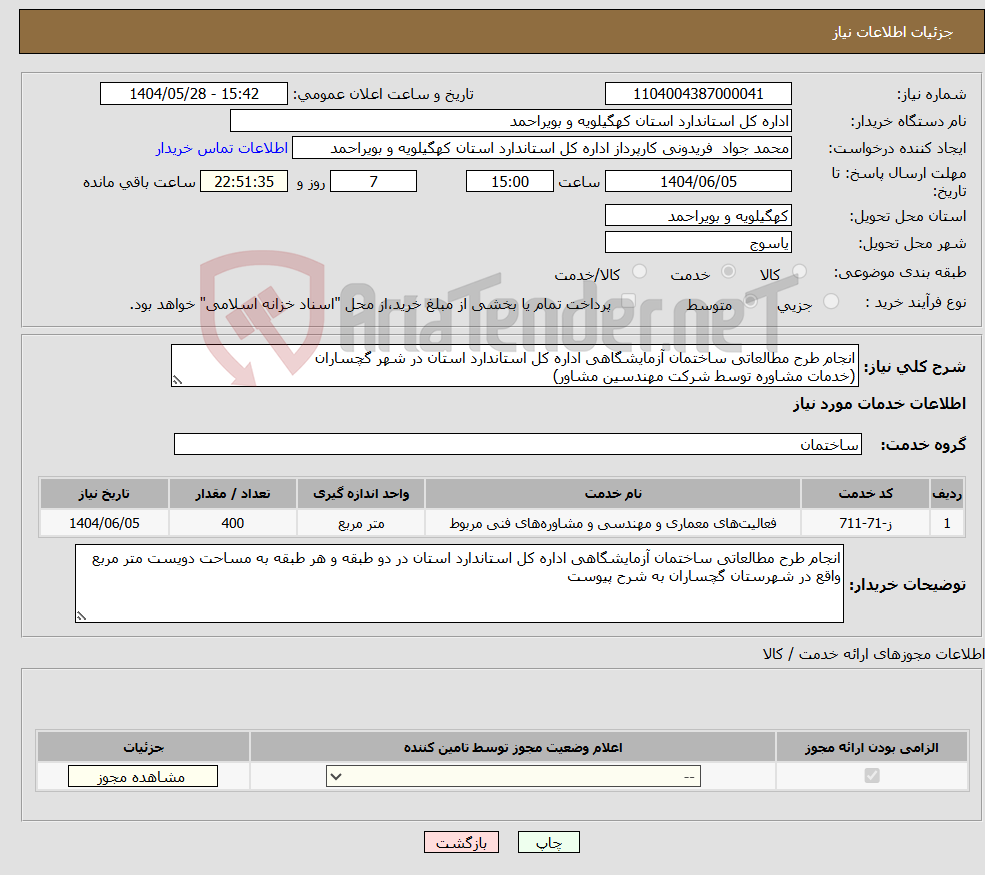Select the جزیی purchase process option
Viewport: 985px width, 875px height.
click(830, 301)
